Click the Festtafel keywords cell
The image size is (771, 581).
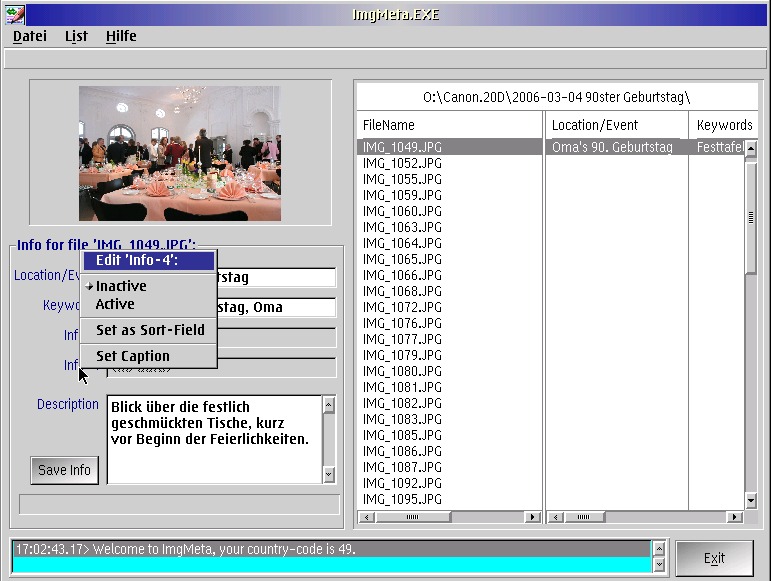tap(717, 147)
